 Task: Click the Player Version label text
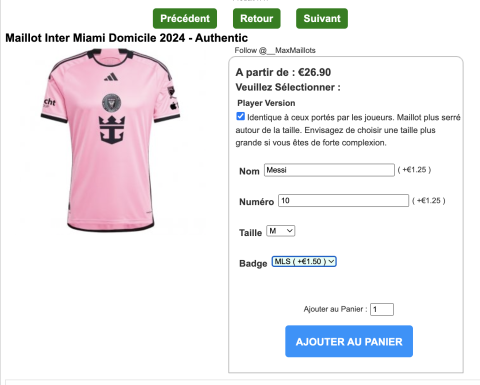266,103
